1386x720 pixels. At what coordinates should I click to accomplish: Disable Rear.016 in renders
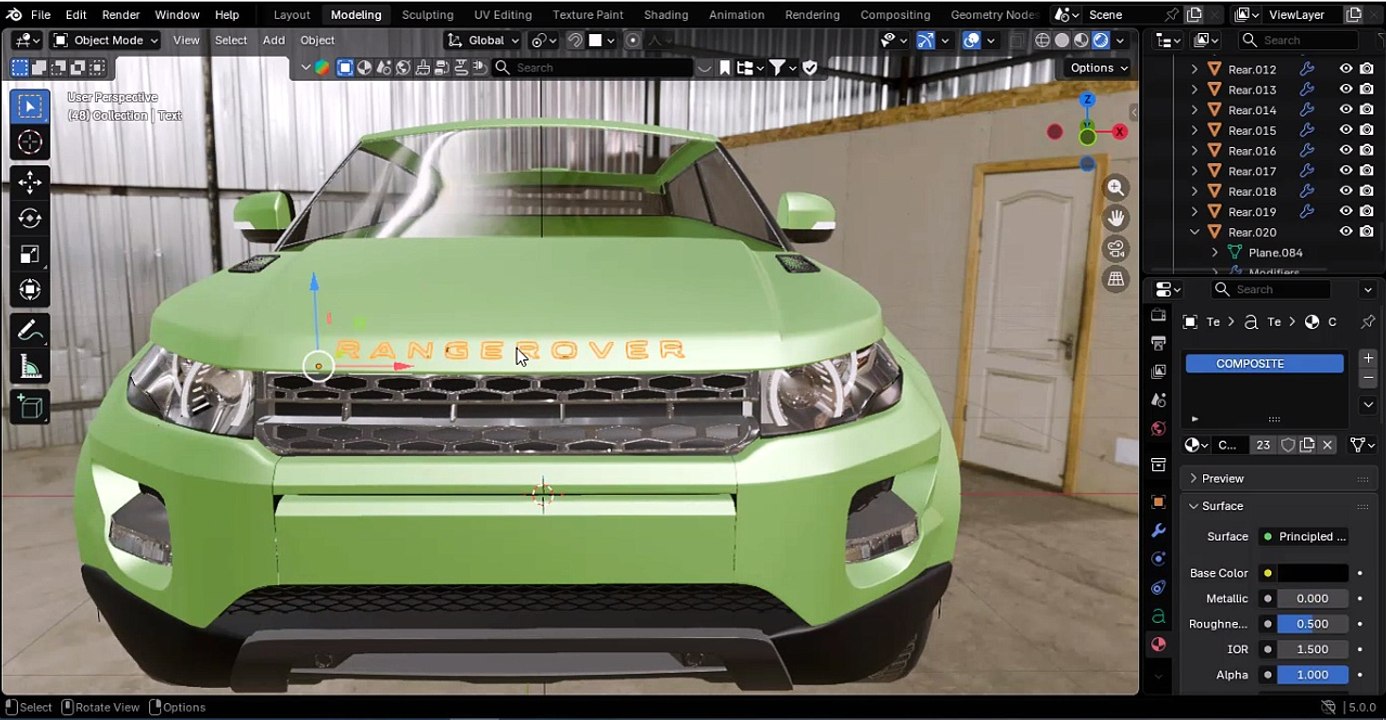click(1366, 151)
